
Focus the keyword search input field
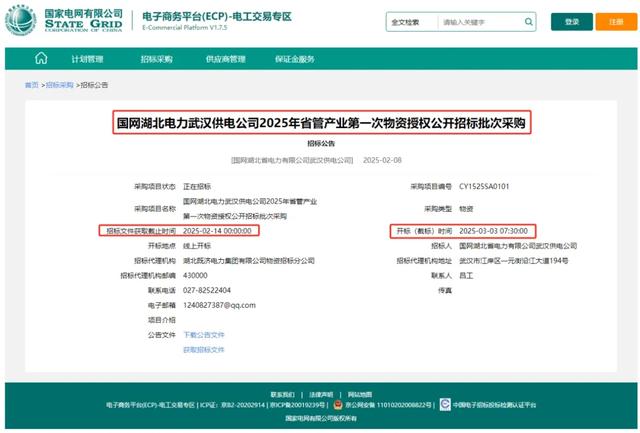coord(480,22)
